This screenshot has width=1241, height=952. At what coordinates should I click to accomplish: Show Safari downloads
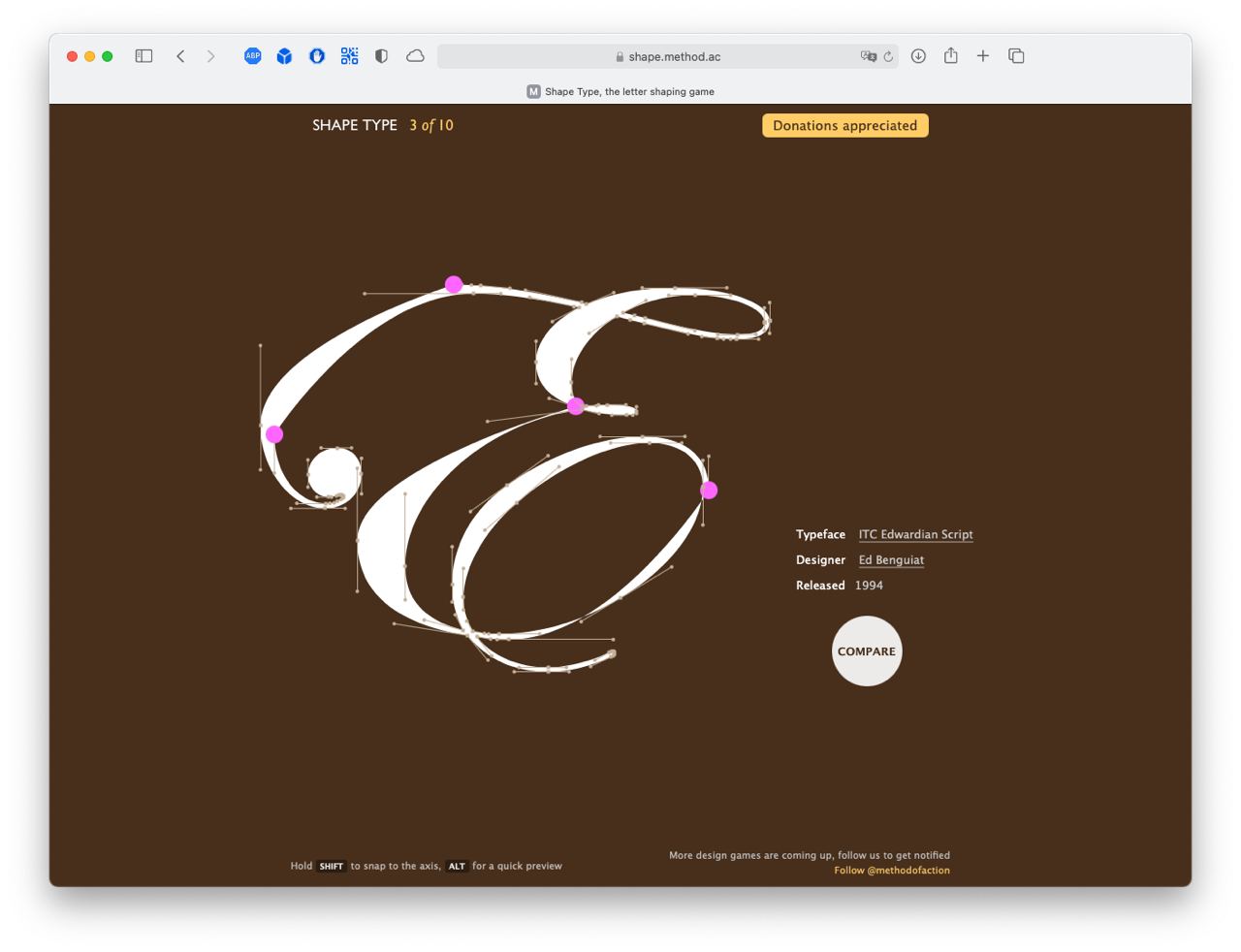click(918, 56)
